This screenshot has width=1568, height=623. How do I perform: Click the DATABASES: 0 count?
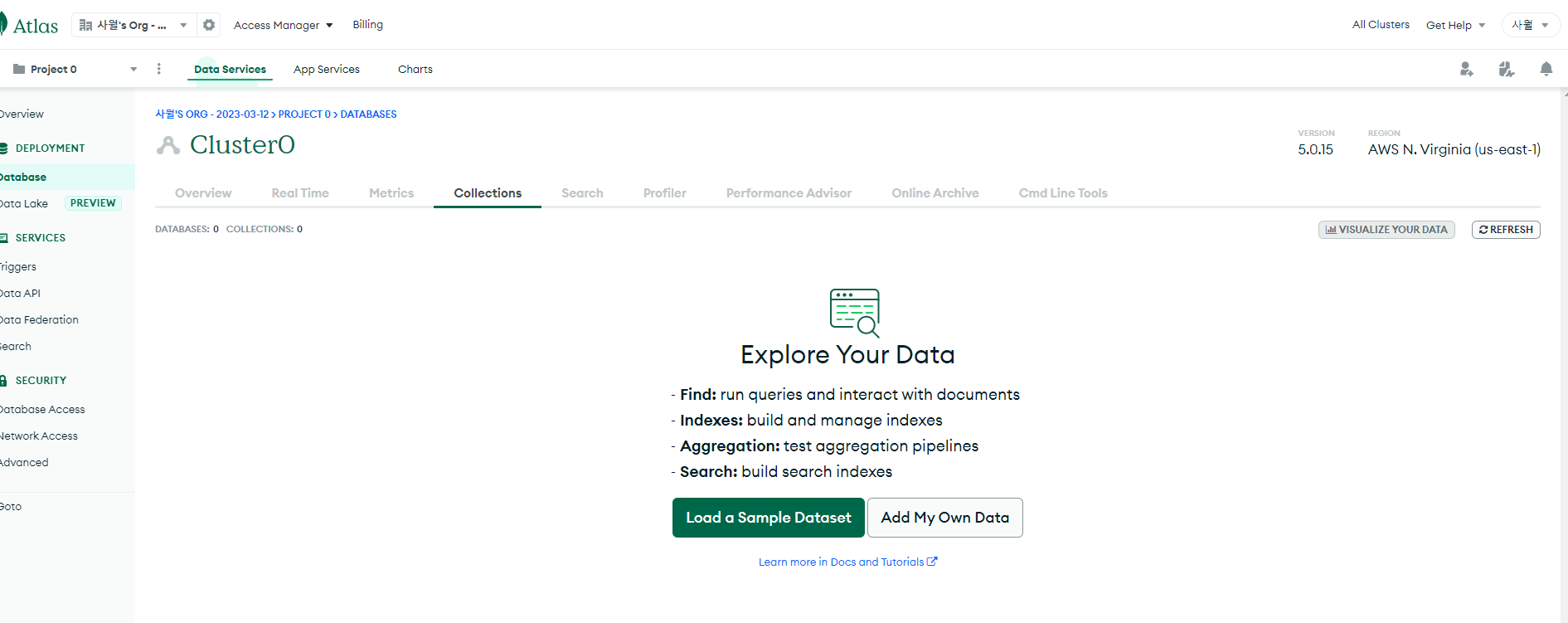pos(187,230)
